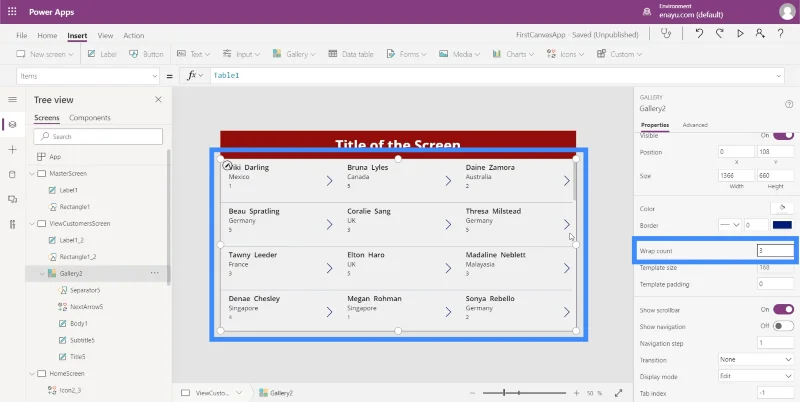Toggle the Show scrollbar switch

tap(783, 309)
